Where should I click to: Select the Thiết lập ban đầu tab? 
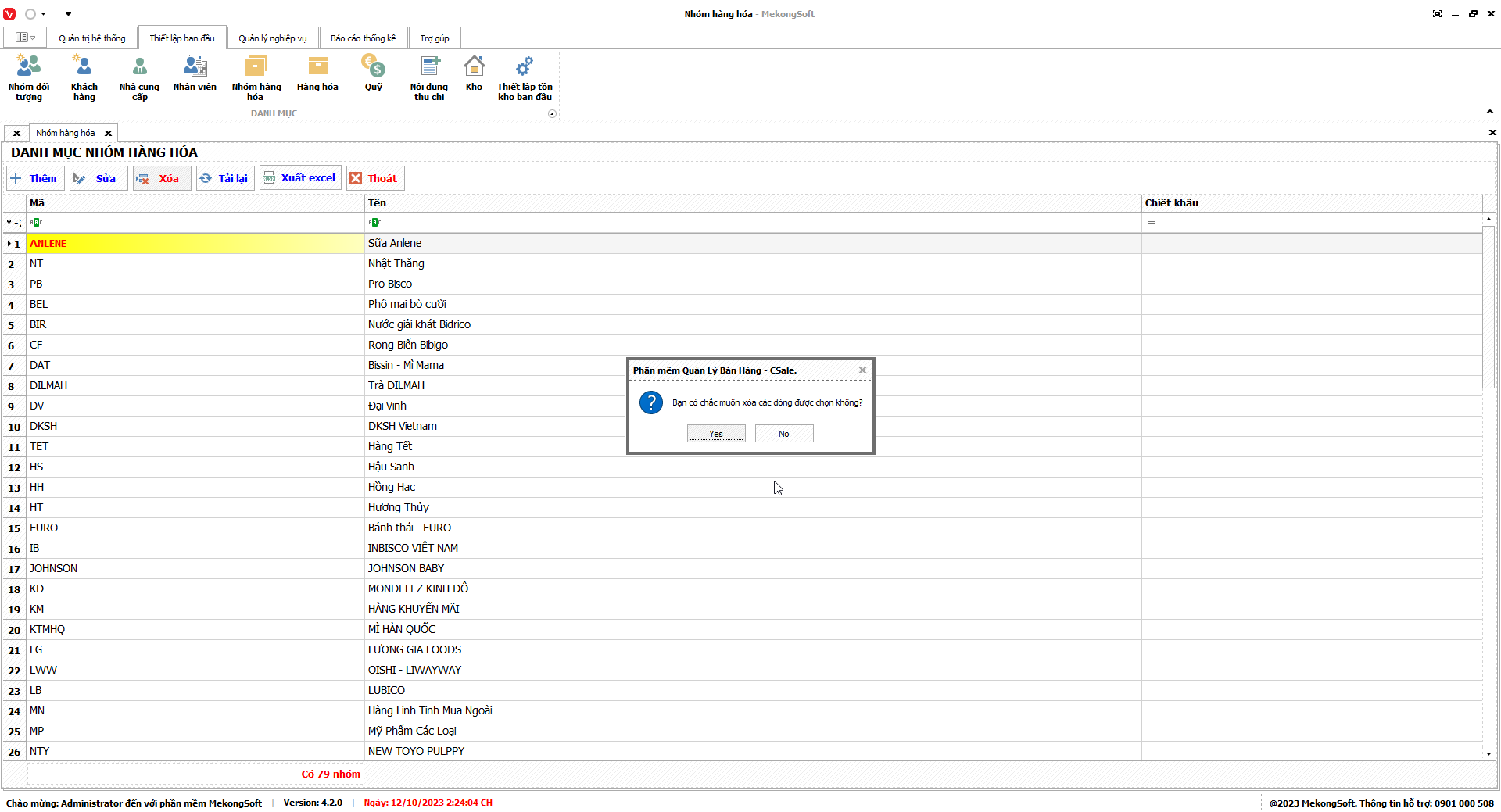(x=182, y=38)
